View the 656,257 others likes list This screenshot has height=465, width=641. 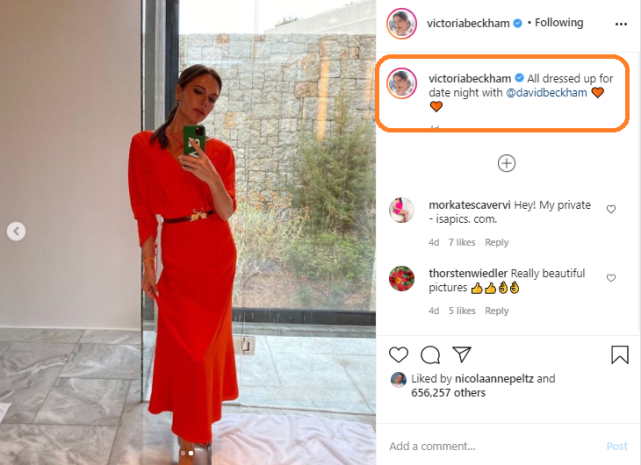[448, 393]
